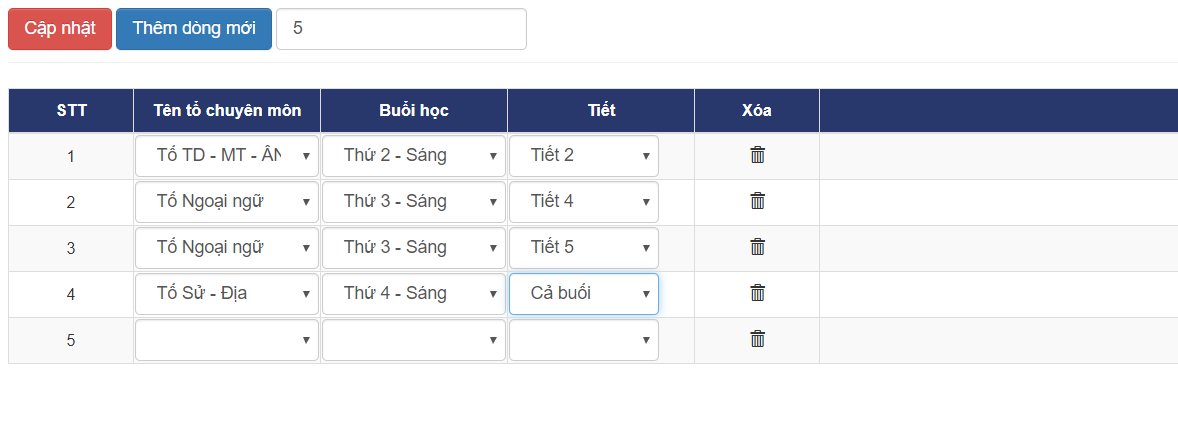Screen dimensions: 1178x438
Task: Open the "Cả buổi" period dropdown
Action: (x=584, y=294)
